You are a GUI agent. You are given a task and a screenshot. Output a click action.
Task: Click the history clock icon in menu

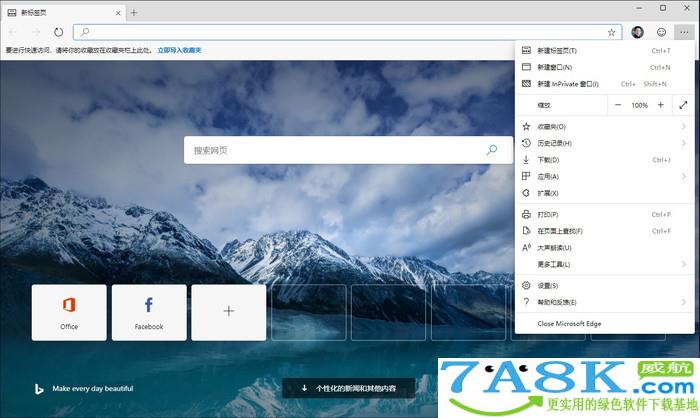click(x=526, y=143)
